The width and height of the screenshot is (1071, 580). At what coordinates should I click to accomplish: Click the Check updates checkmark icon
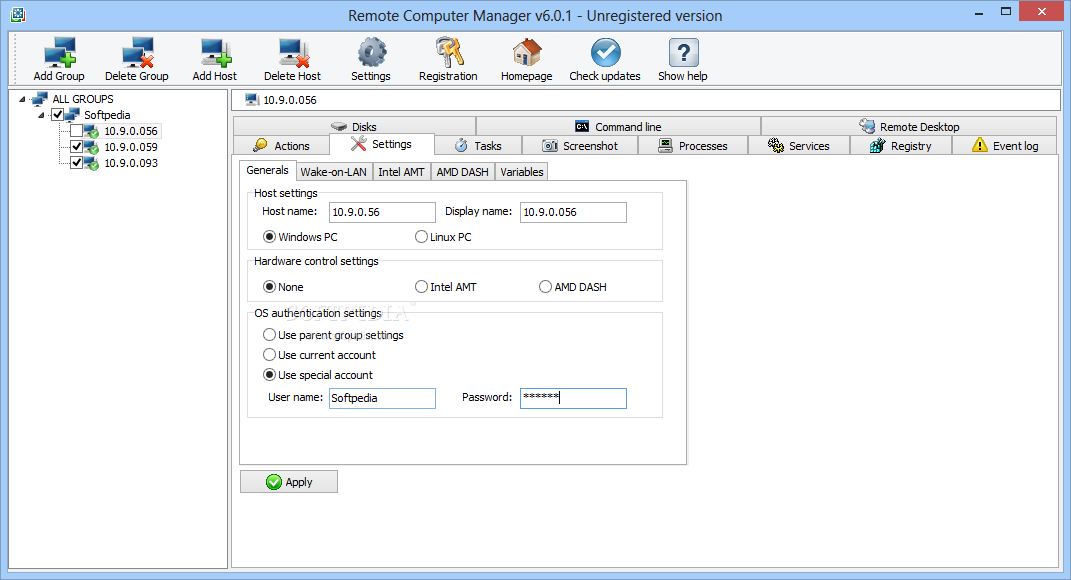(x=605, y=52)
